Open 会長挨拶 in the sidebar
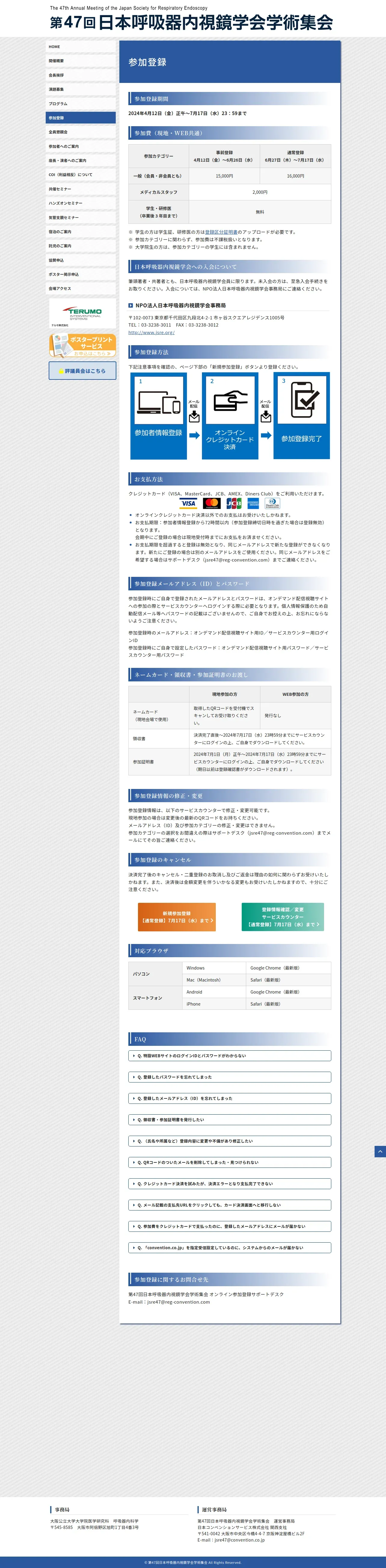 81,75
